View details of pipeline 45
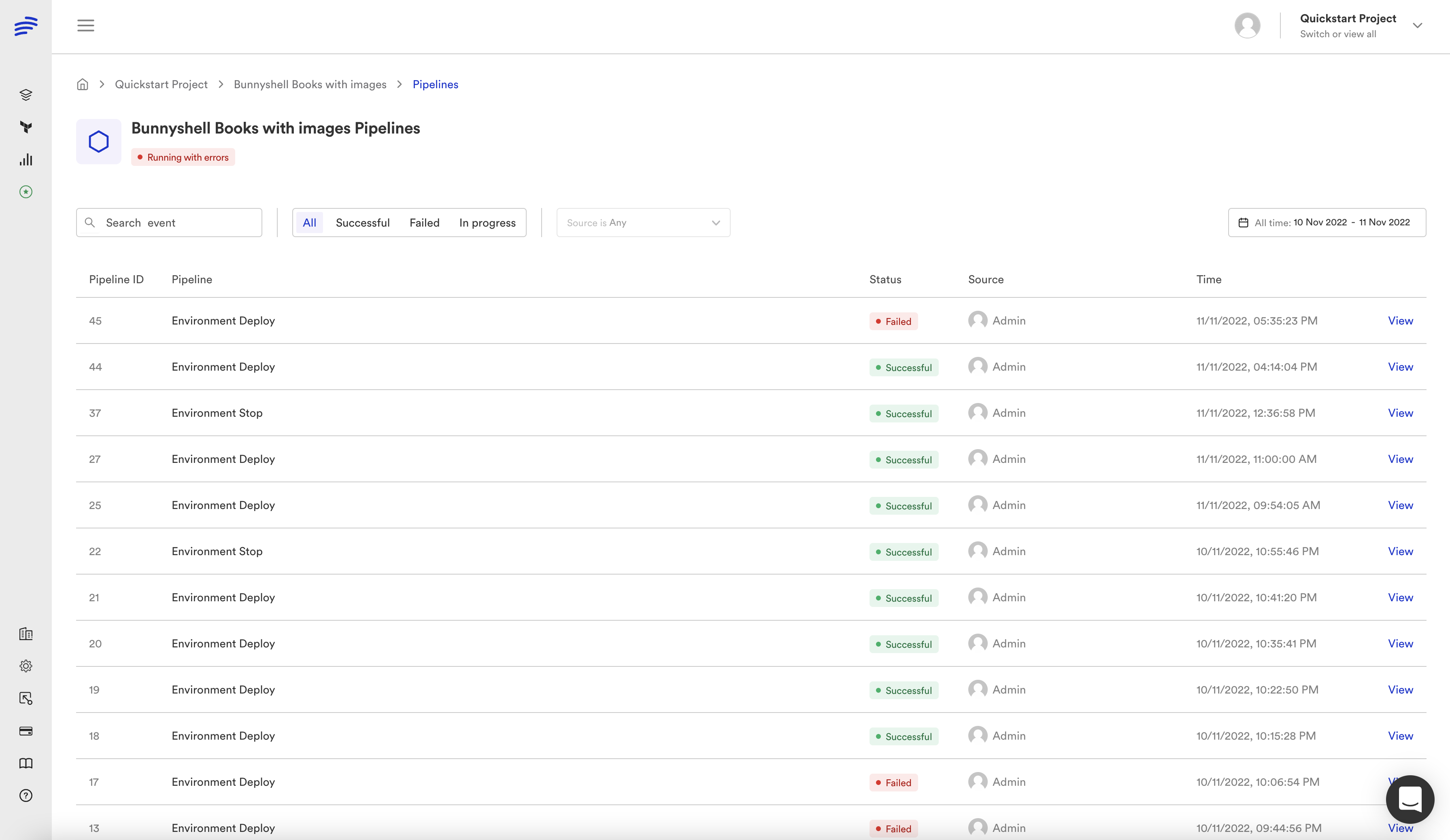Image resolution: width=1450 pixels, height=840 pixels. 1401,320
